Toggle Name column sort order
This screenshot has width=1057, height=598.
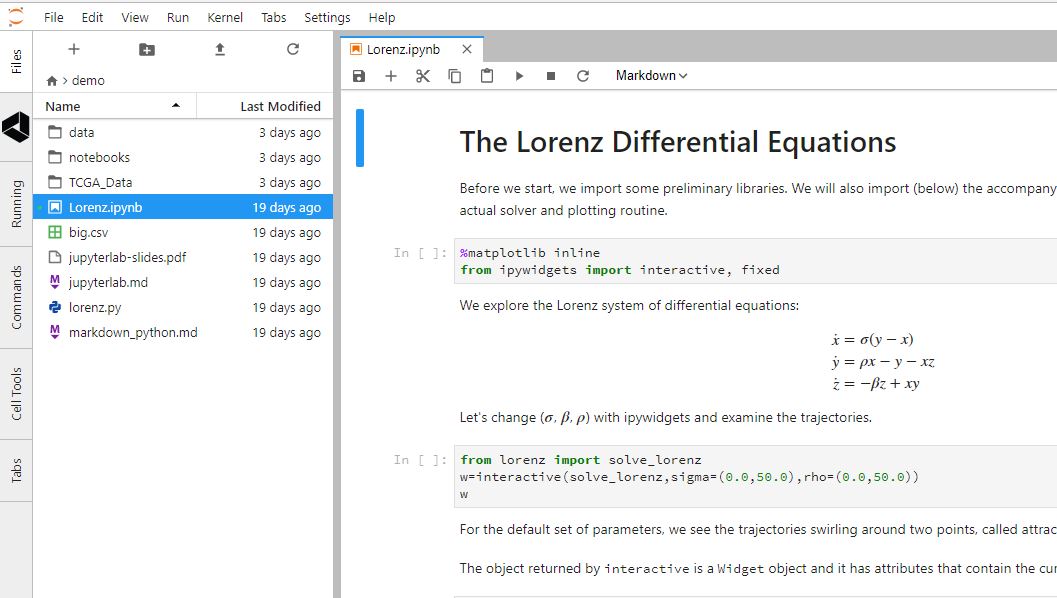point(61,106)
